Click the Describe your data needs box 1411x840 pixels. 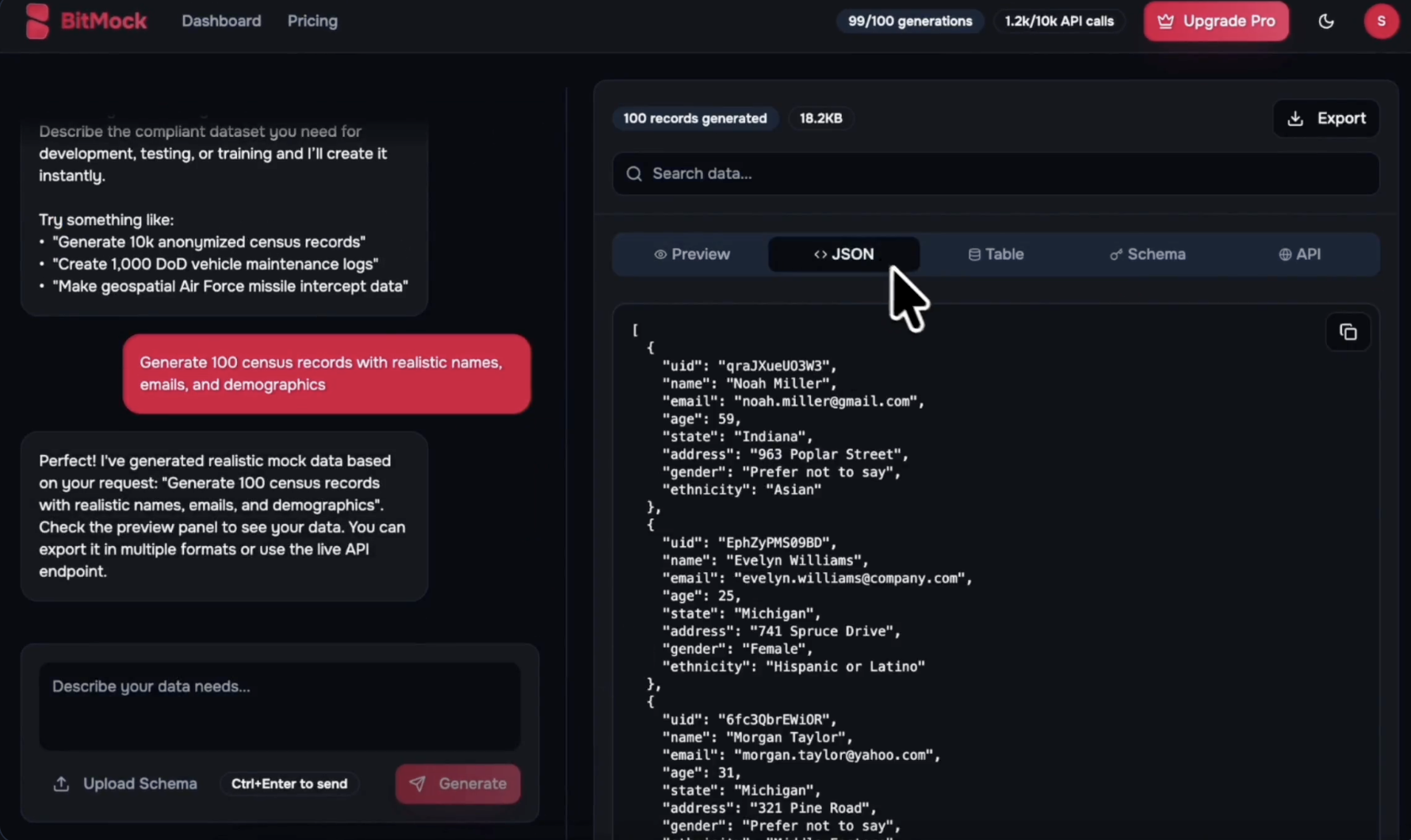tap(280, 705)
